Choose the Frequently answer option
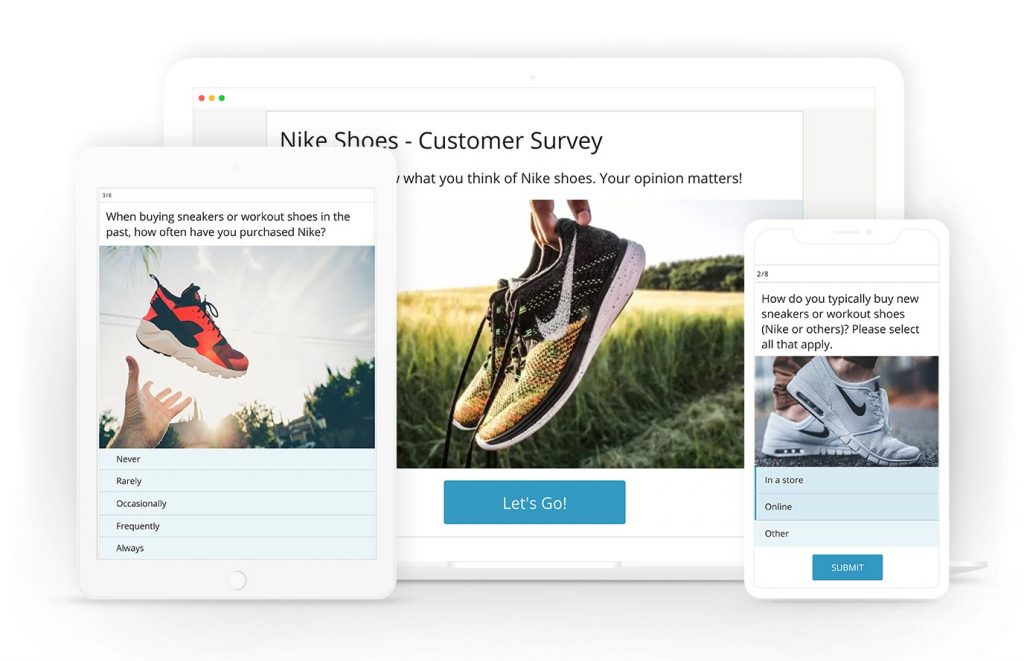1024x661 pixels. 237,526
